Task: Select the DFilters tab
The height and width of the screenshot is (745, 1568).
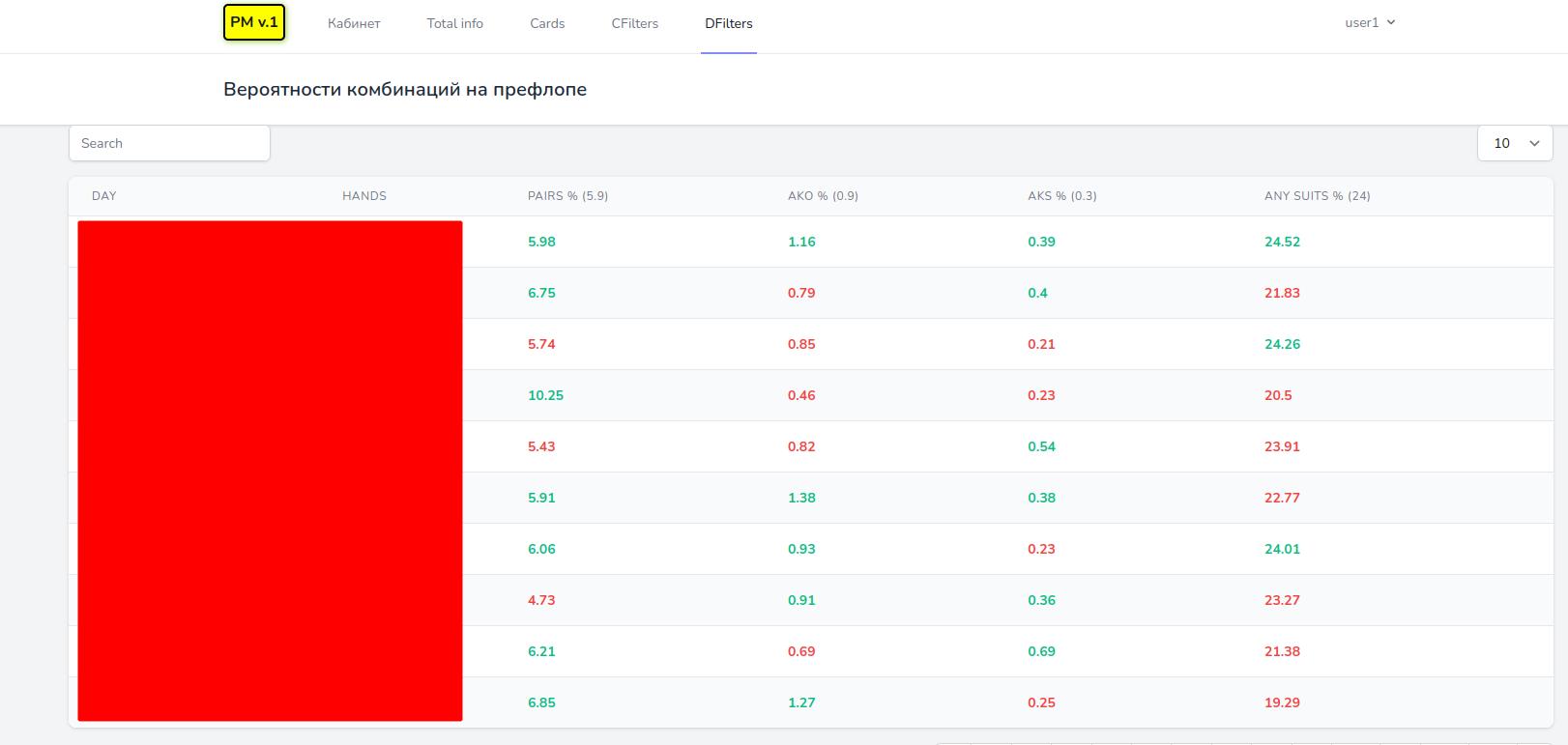Action: tap(729, 23)
